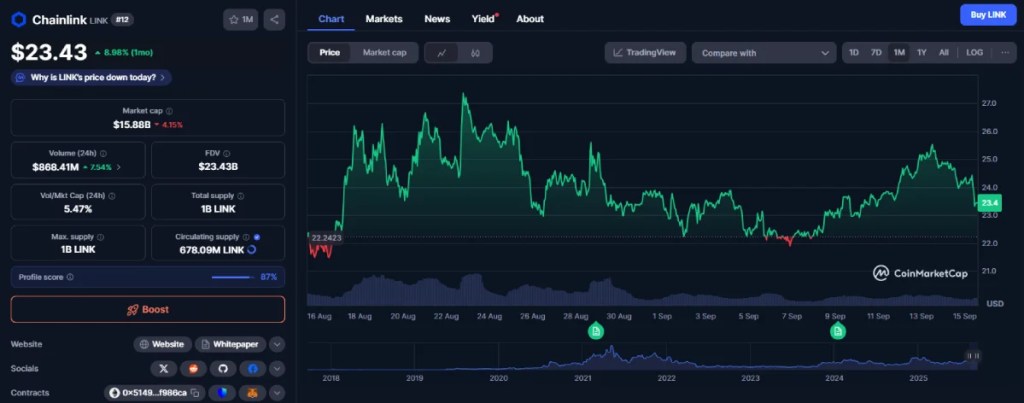Select the candlestick chart style
1024x403 pixels.
[x=475, y=53]
